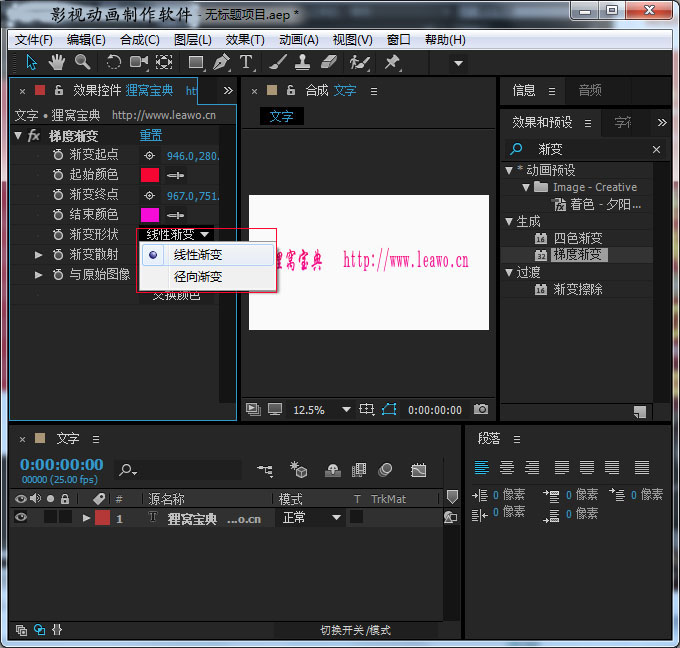Click the 0:00:00:00 timeline timecode
This screenshot has width=680, height=648.
[x=62, y=465]
